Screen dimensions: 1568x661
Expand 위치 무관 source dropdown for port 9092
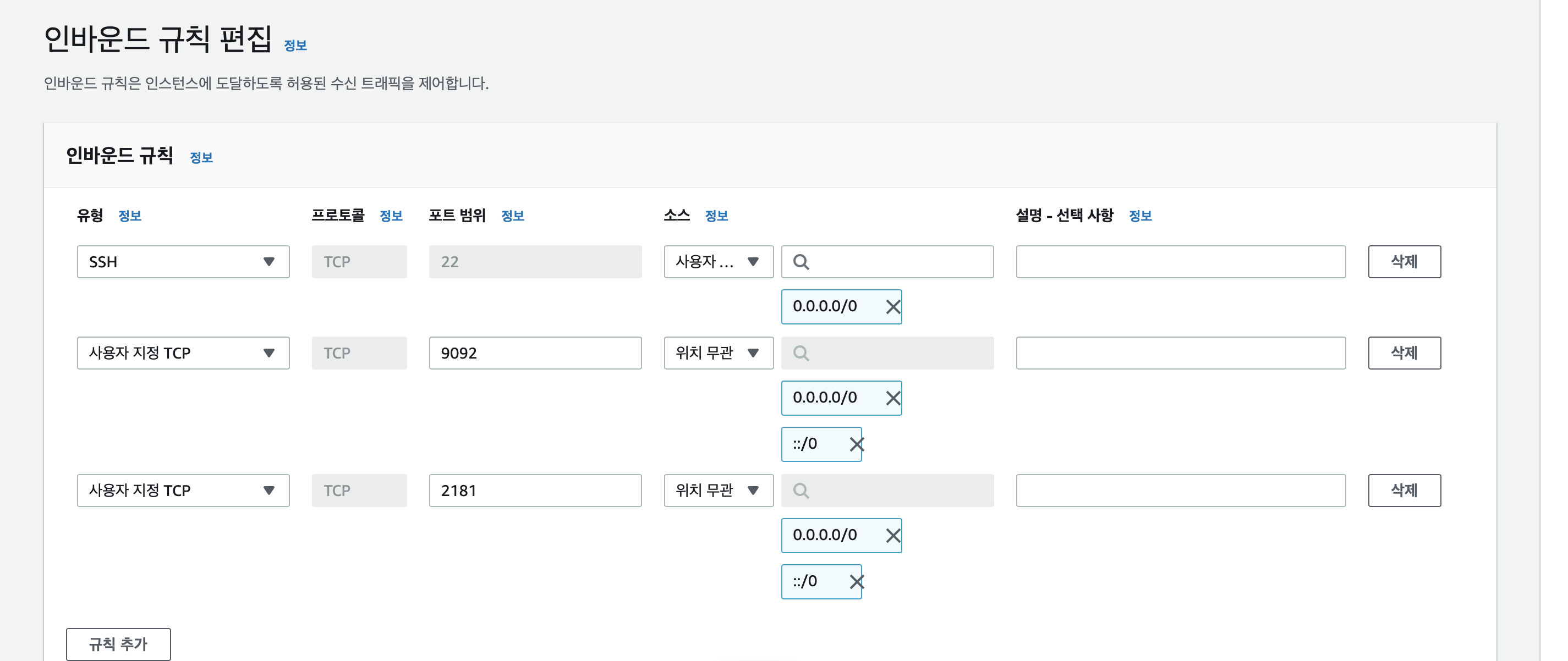[717, 353]
